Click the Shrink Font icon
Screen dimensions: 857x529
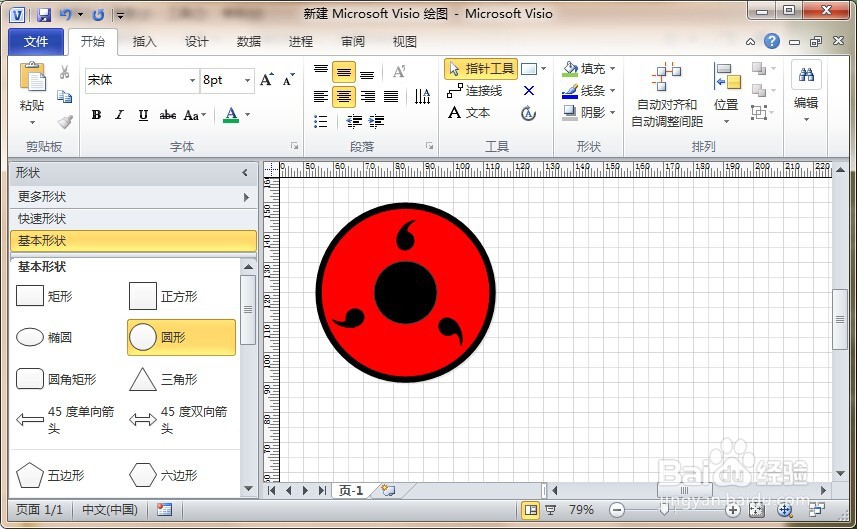point(288,80)
